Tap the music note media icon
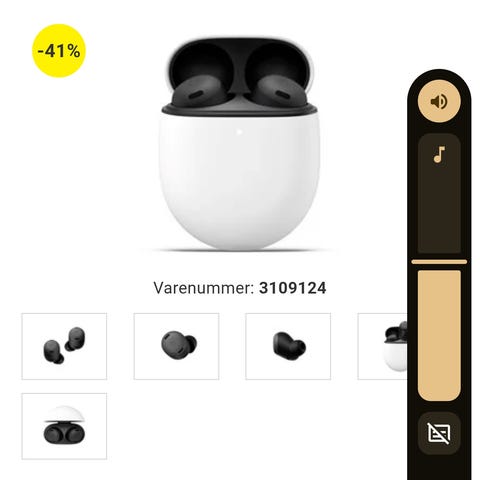 click(x=439, y=154)
